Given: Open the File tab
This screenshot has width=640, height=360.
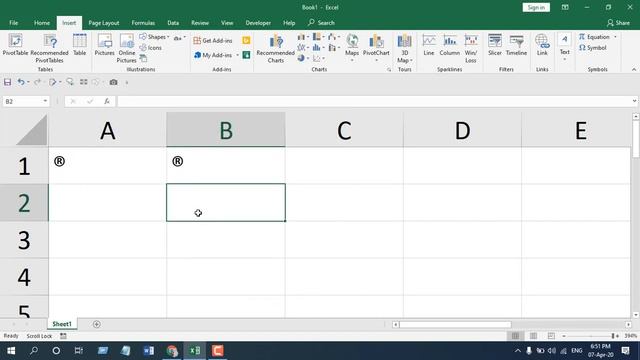Looking at the screenshot, I should 13,23.
